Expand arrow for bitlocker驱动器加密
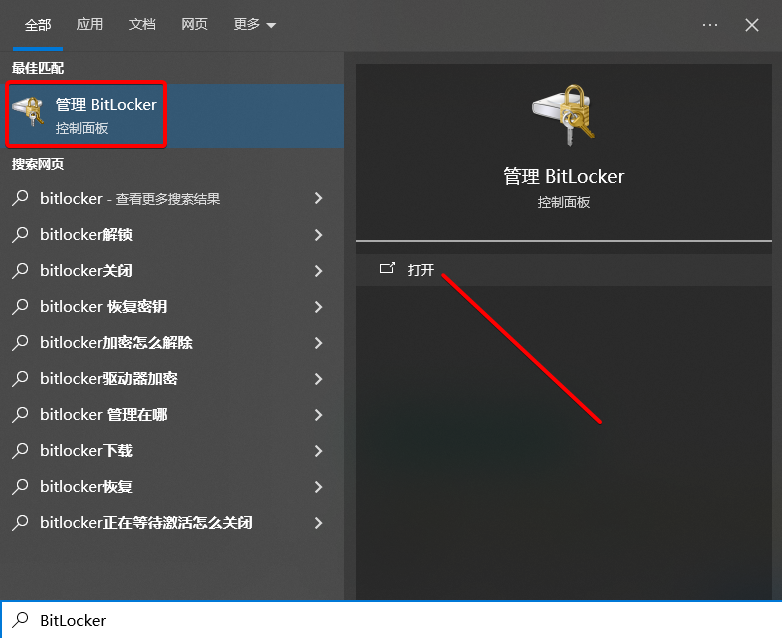 pos(319,379)
